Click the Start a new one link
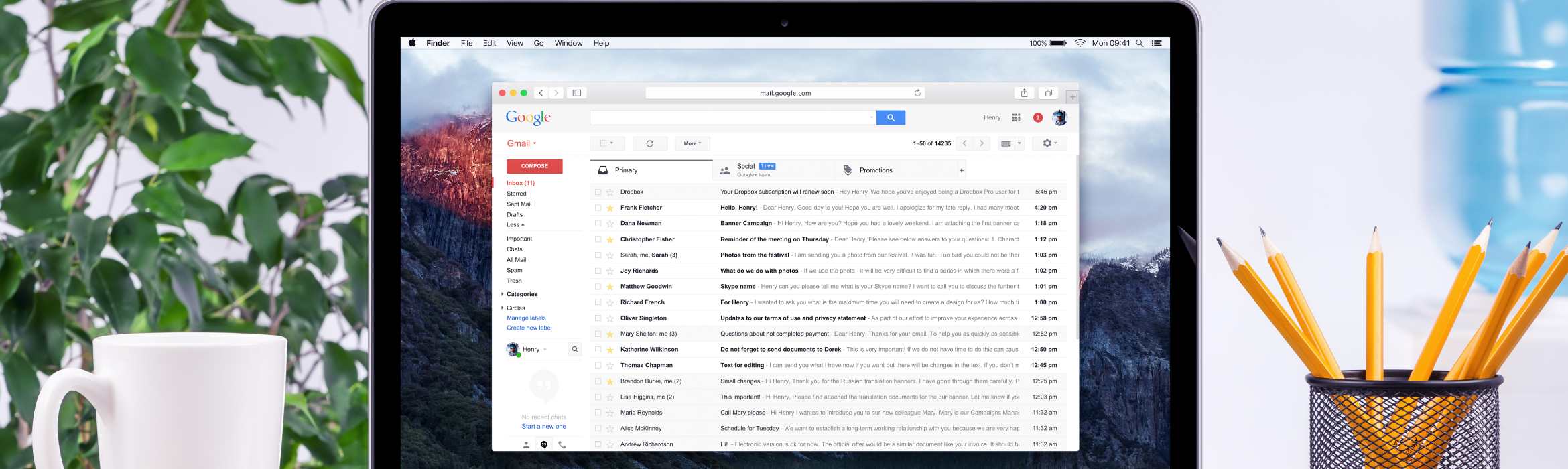 [x=544, y=427]
